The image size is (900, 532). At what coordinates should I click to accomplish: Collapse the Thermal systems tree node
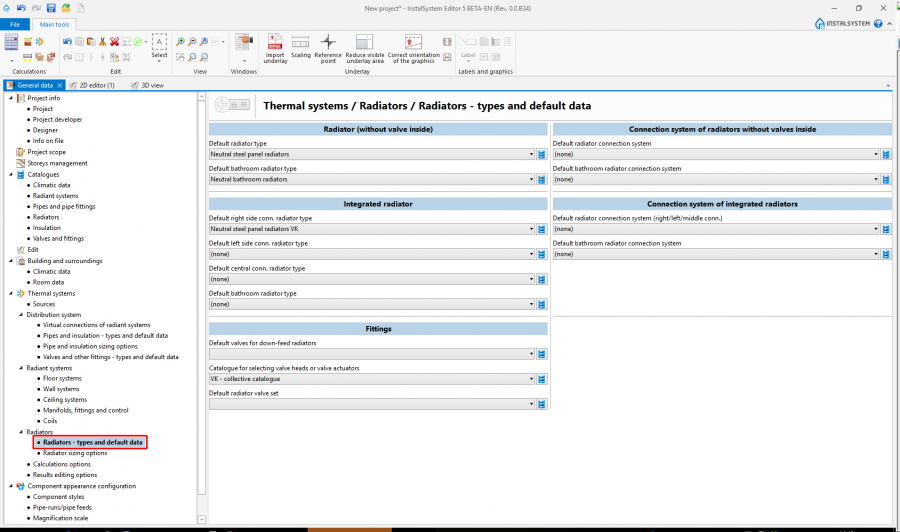coord(11,293)
